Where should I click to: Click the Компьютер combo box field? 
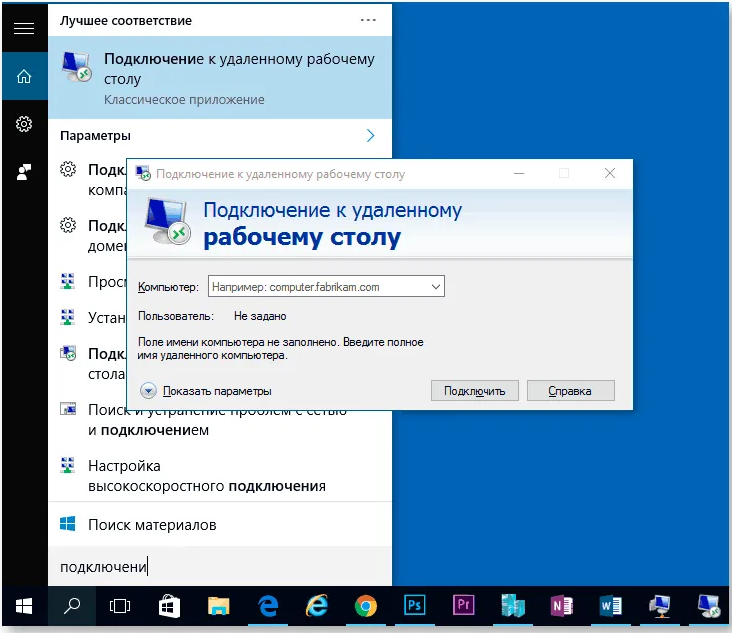pyautogui.click(x=326, y=286)
